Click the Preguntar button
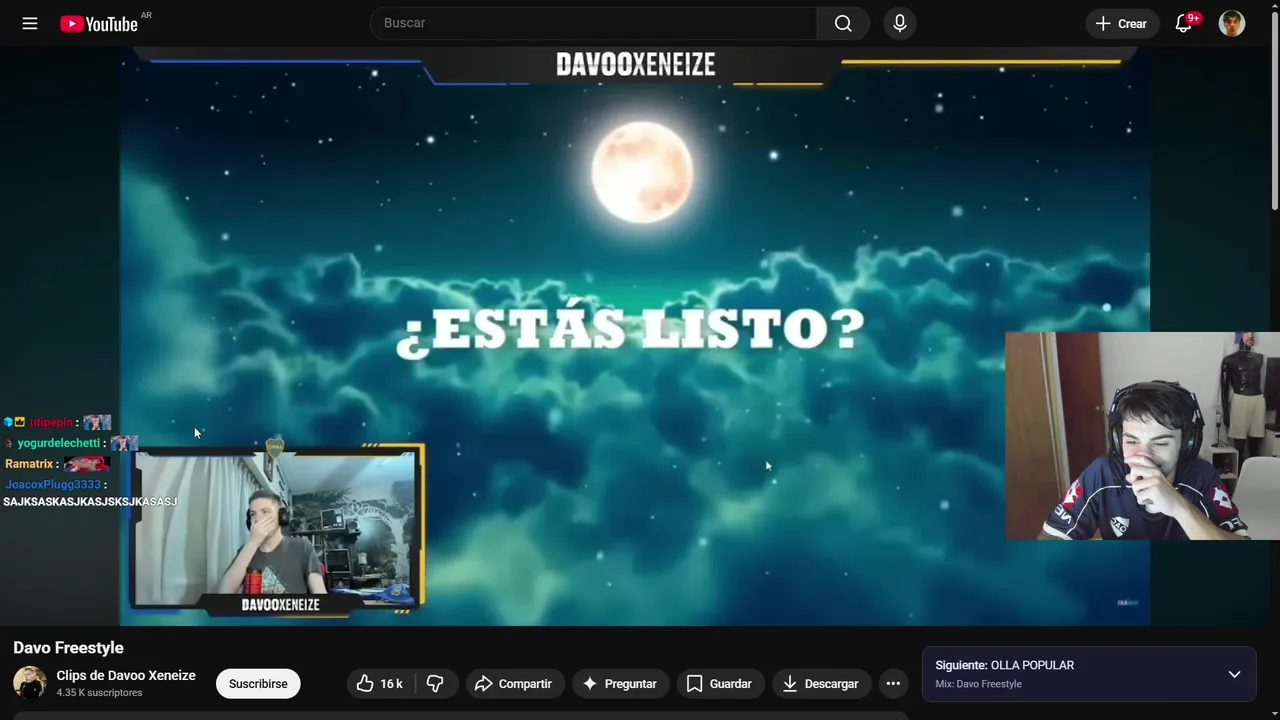The image size is (1280, 720). coord(620,684)
